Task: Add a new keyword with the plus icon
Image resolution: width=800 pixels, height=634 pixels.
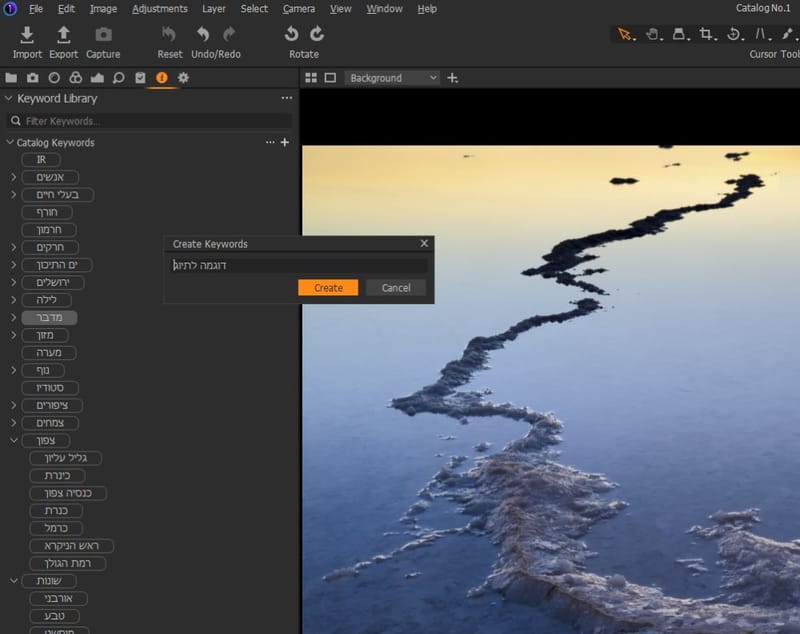Action: (285, 143)
